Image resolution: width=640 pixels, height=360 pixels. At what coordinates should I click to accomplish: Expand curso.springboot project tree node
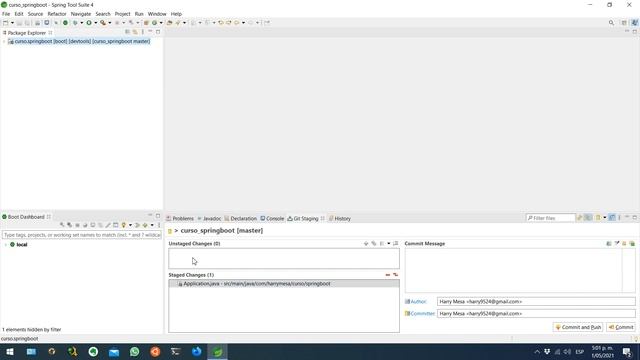click(4, 41)
